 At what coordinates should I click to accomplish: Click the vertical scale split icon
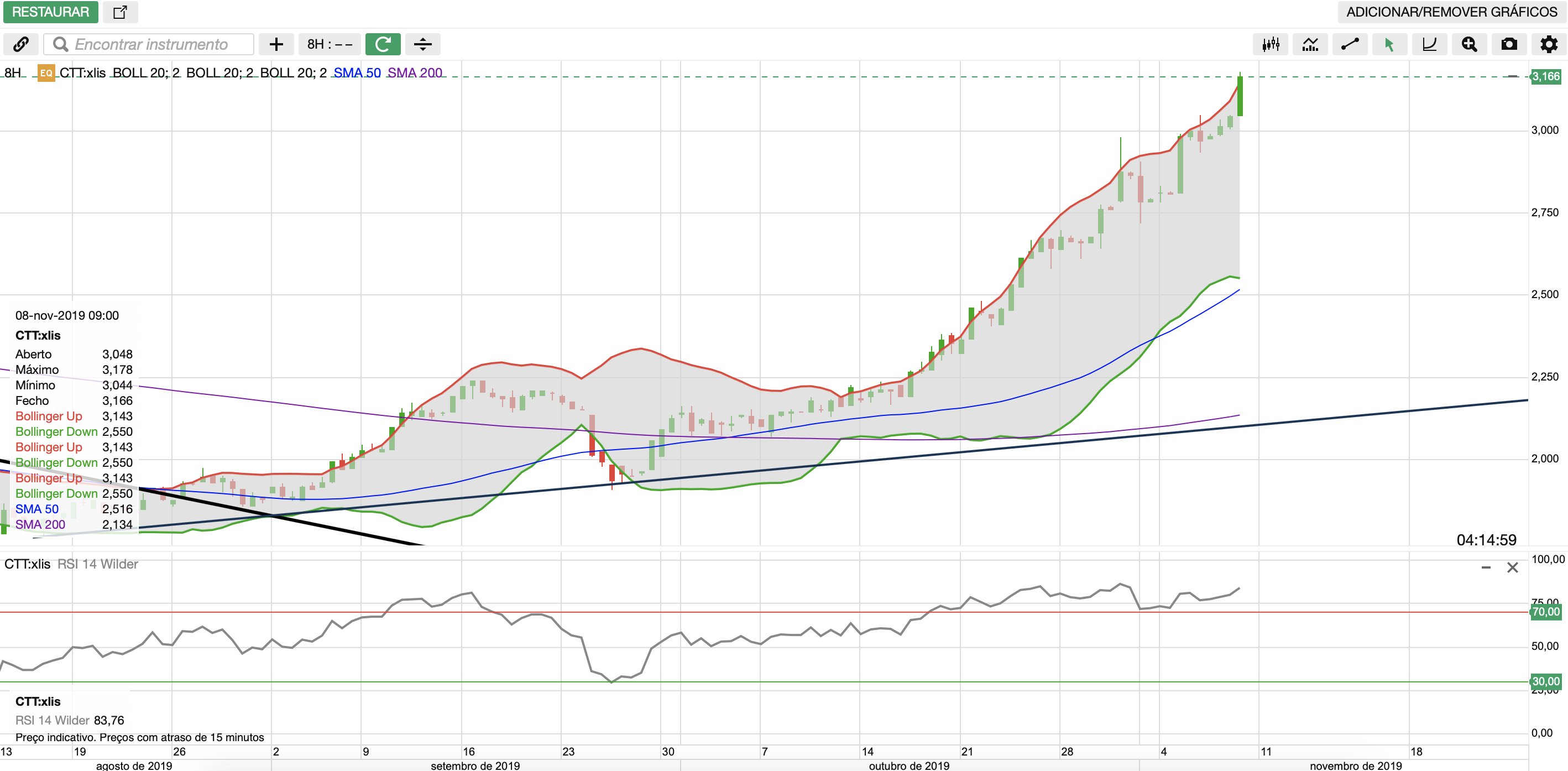tap(422, 44)
